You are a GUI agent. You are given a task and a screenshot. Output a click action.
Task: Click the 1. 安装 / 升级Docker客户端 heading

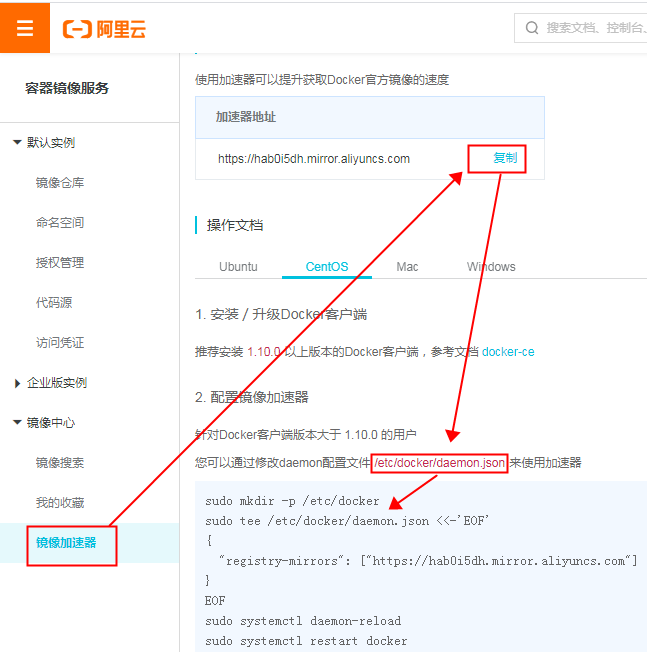(281, 314)
